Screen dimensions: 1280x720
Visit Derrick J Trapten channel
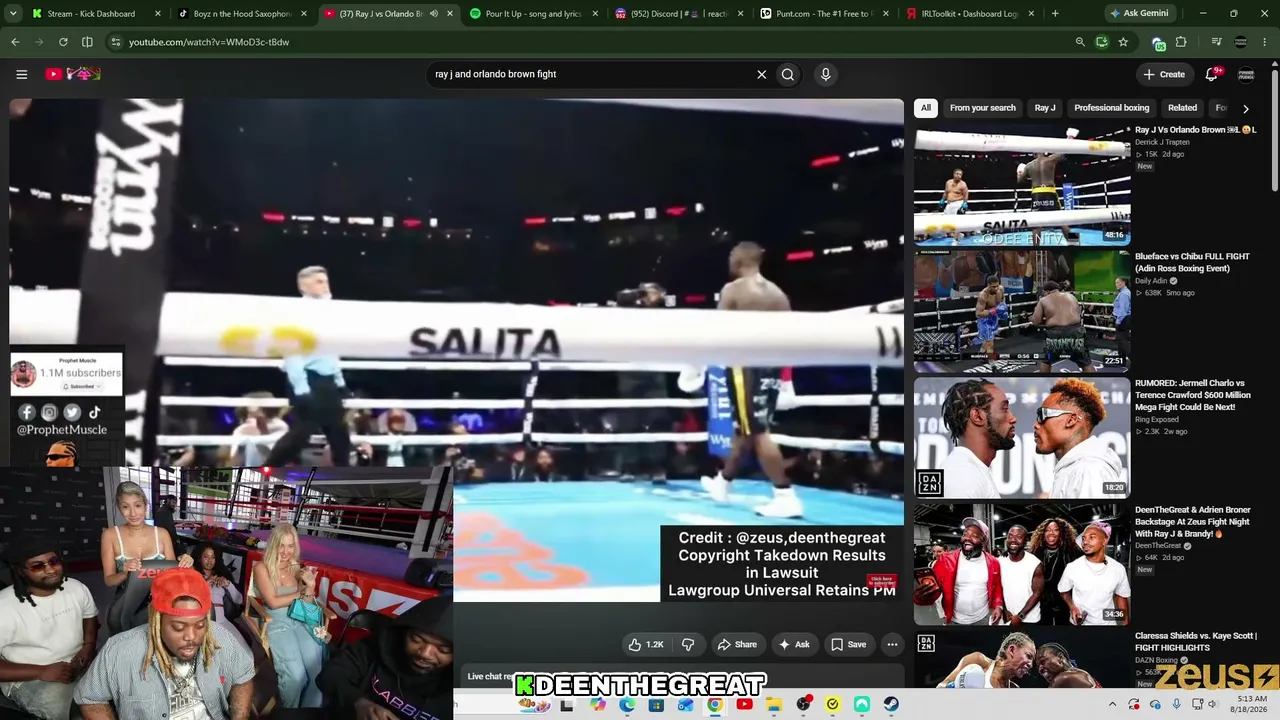1162,142
